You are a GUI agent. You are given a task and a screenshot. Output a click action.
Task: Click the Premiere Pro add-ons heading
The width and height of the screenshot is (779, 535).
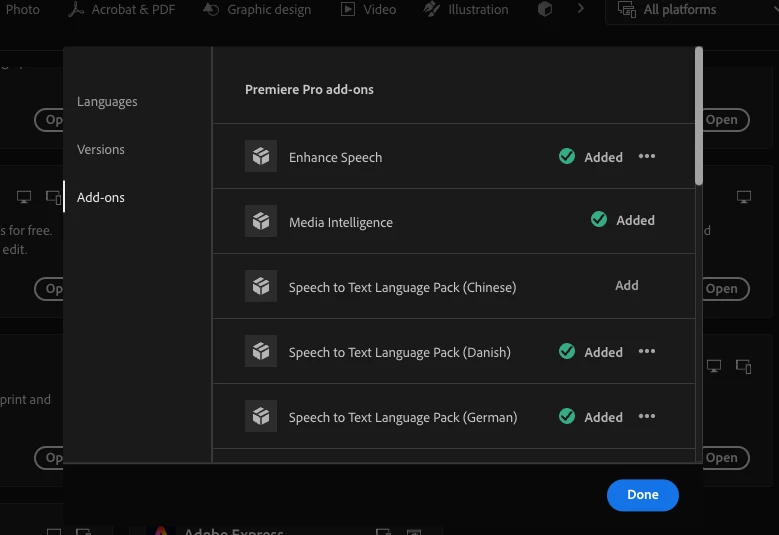[x=309, y=89]
